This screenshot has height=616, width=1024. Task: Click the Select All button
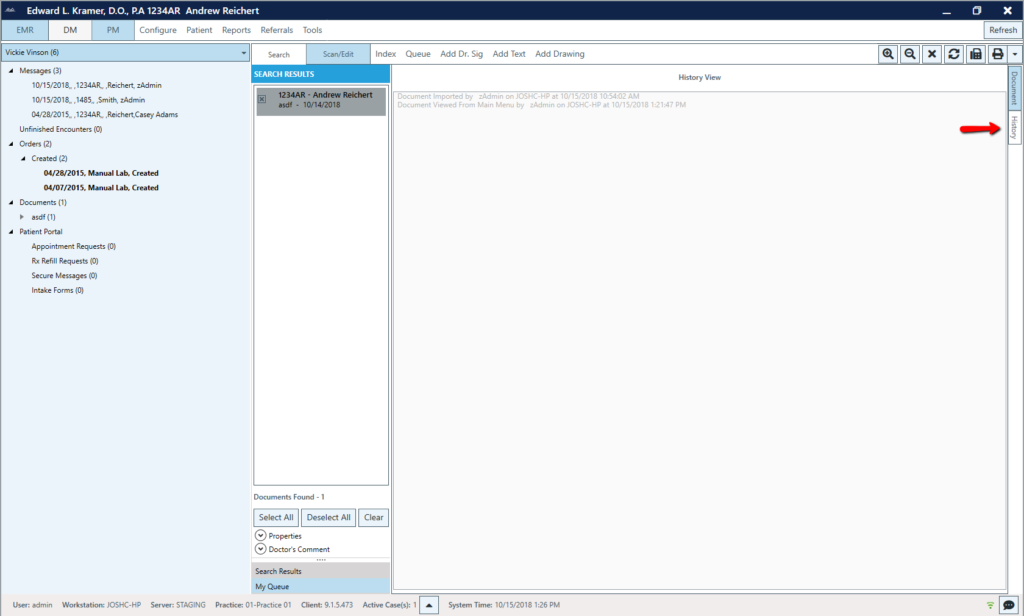point(276,517)
